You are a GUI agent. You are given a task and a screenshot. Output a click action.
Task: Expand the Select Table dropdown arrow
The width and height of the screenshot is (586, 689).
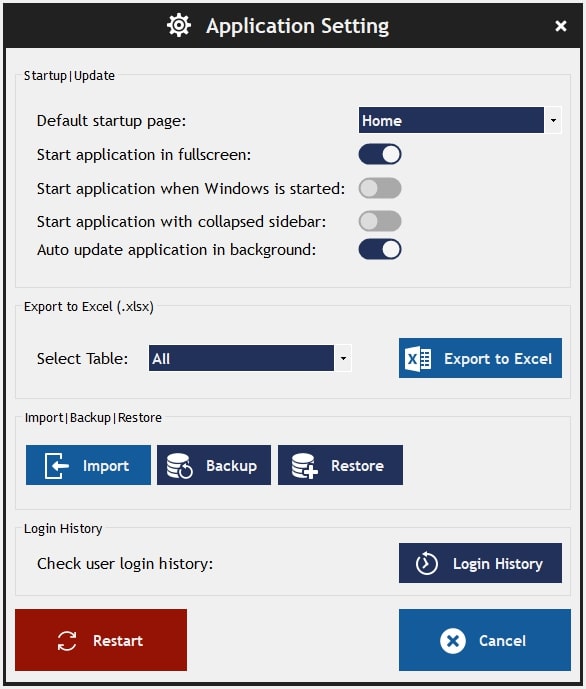pyautogui.click(x=343, y=358)
